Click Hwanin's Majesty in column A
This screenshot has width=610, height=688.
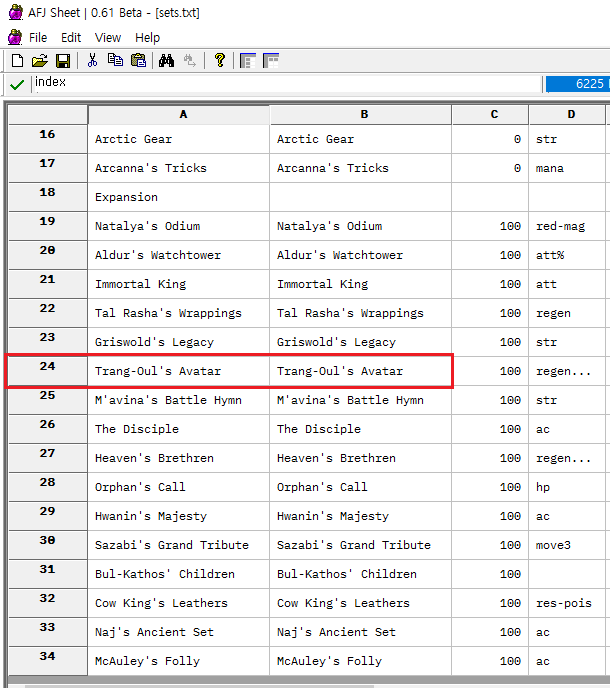point(179,516)
